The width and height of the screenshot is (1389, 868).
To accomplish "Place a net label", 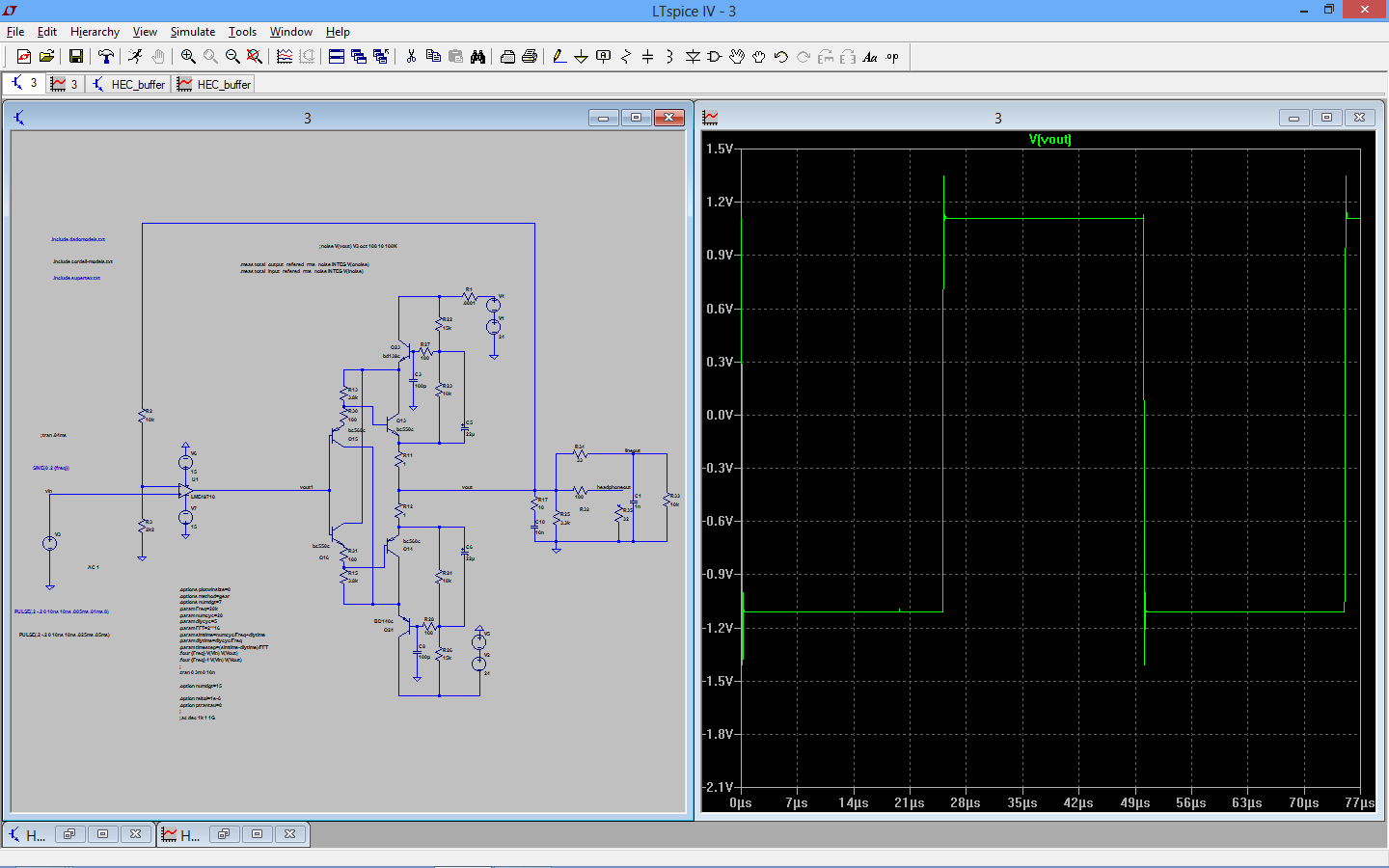I will (604, 57).
